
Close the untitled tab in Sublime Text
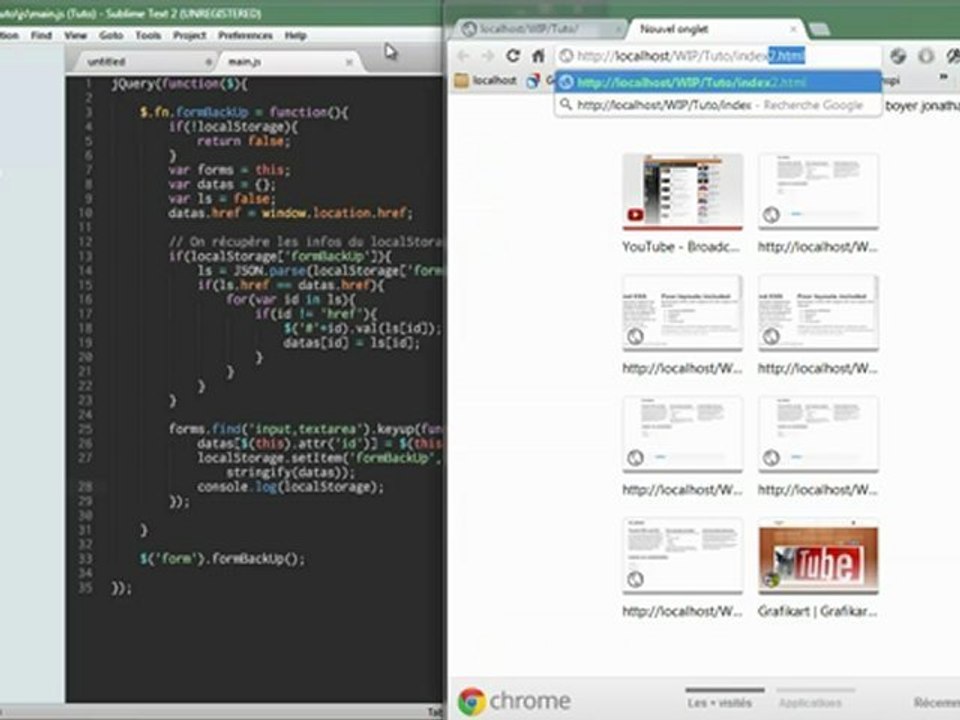point(209,62)
